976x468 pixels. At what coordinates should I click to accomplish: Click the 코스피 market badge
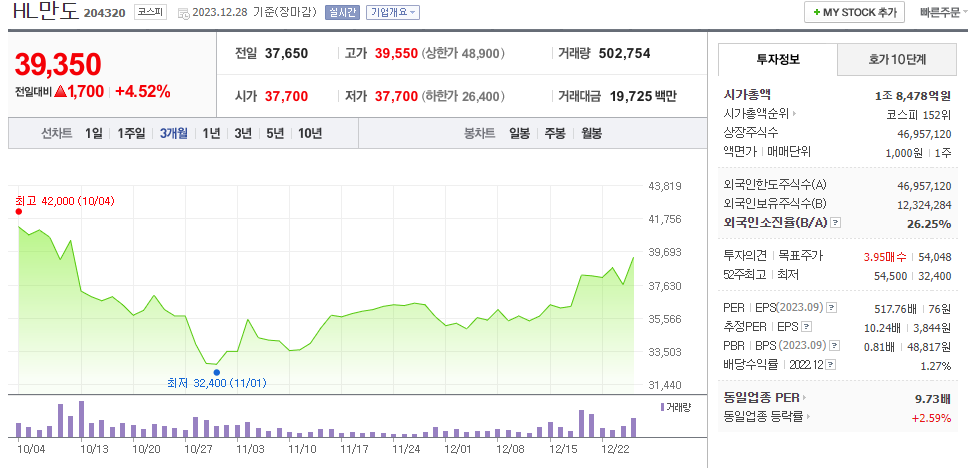[x=151, y=12]
